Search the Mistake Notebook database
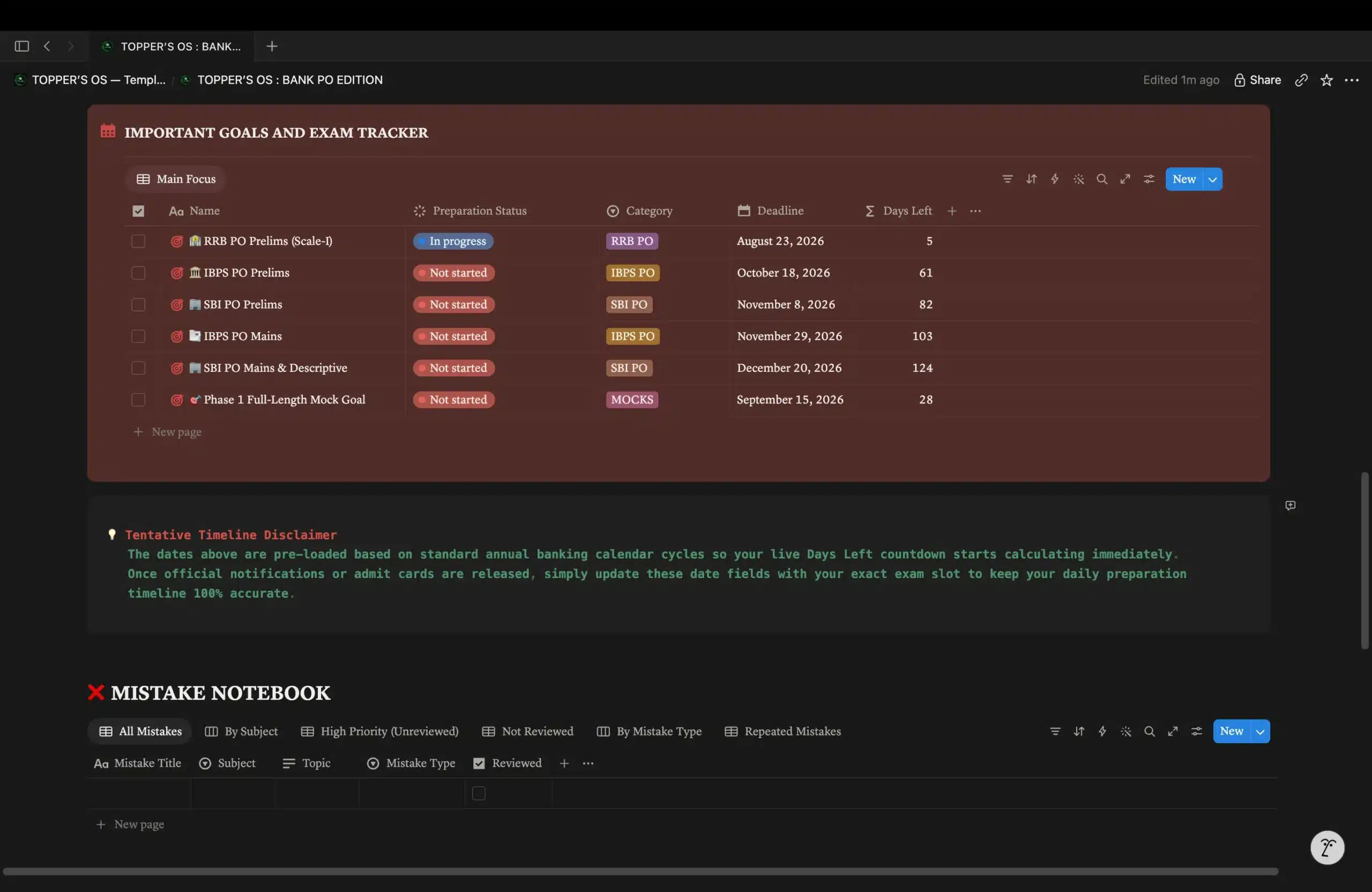 pos(1149,731)
